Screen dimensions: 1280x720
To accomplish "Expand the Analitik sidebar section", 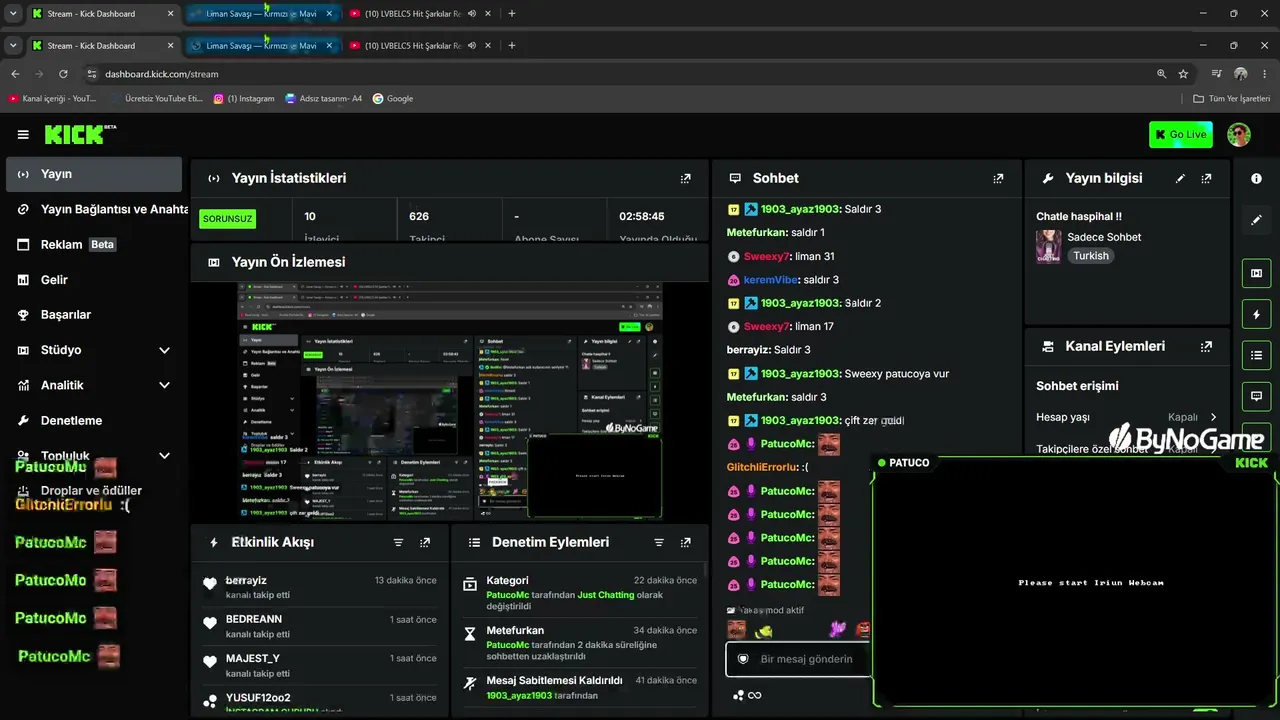I will click(x=164, y=385).
